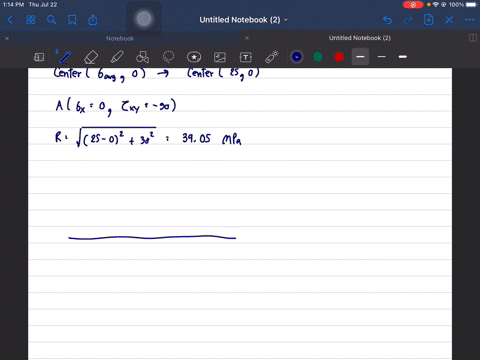Toggle the read-only mode icon
The image size is (480, 360).
tap(39, 57)
